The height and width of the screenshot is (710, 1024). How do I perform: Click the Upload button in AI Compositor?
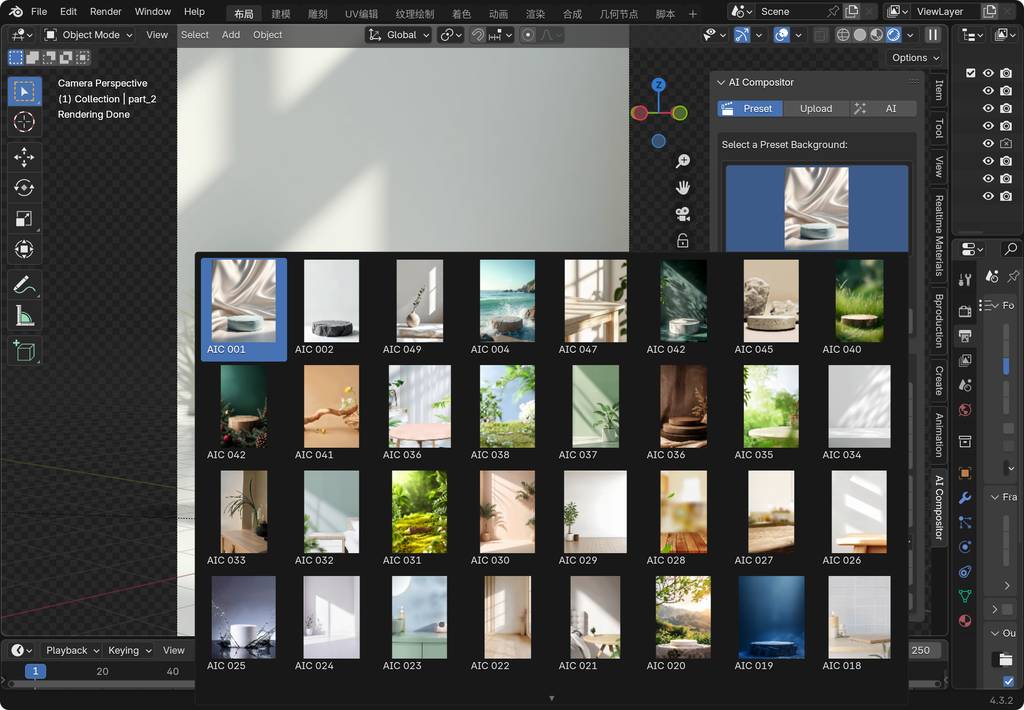(815, 108)
